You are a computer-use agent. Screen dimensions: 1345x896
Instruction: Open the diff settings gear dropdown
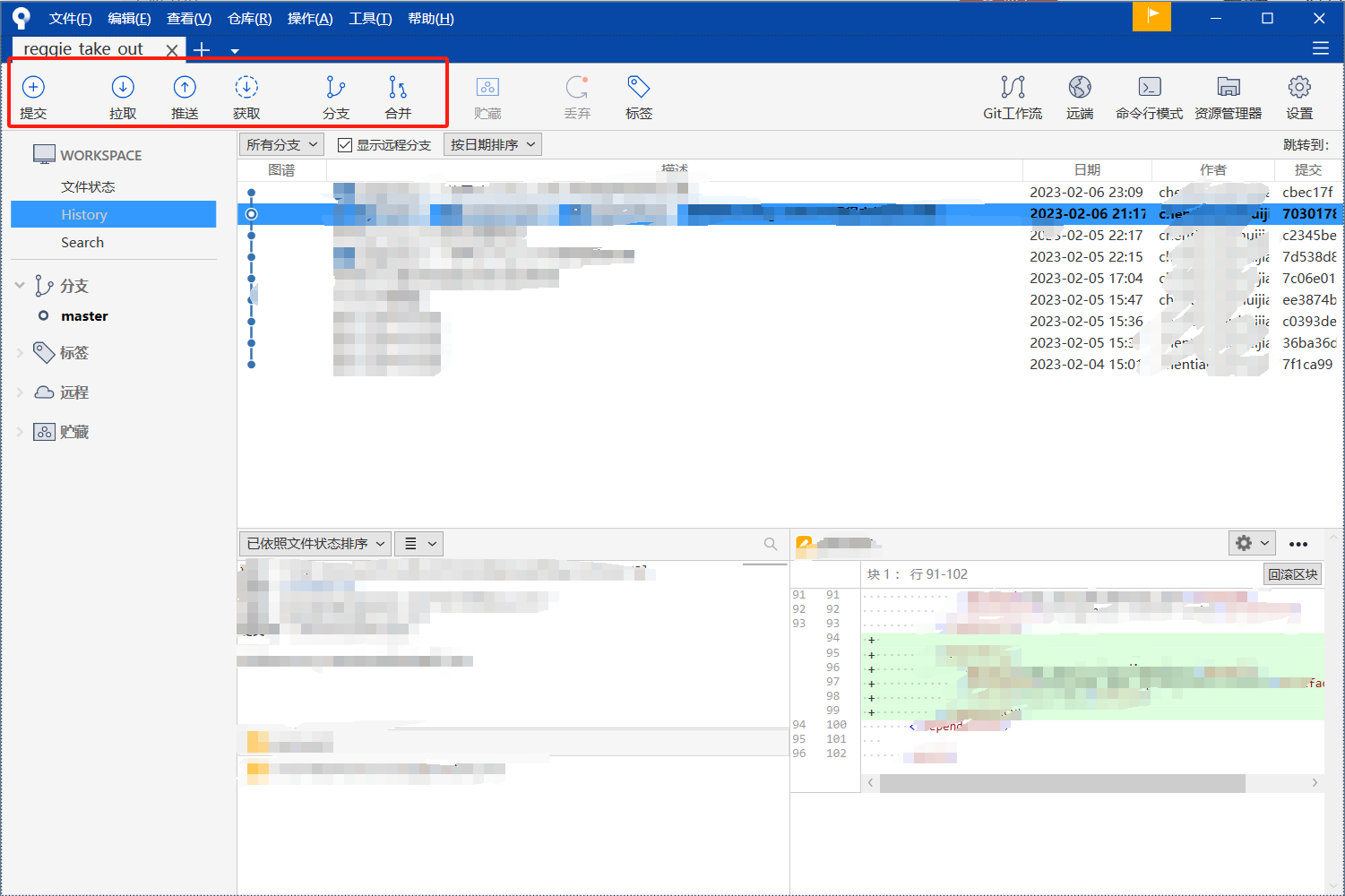coord(1252,543)
